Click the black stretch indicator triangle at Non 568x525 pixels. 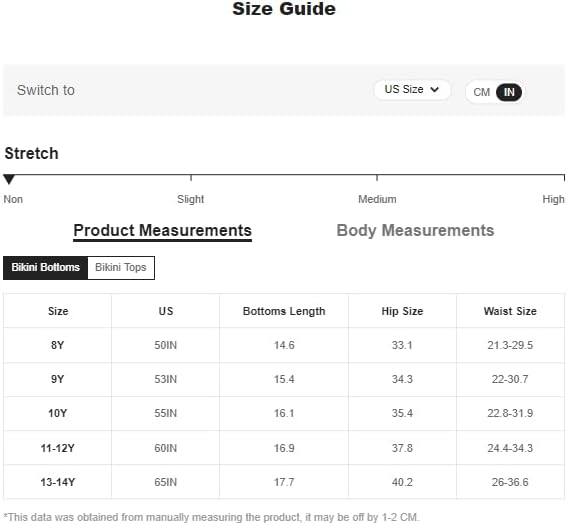point(9,179)
